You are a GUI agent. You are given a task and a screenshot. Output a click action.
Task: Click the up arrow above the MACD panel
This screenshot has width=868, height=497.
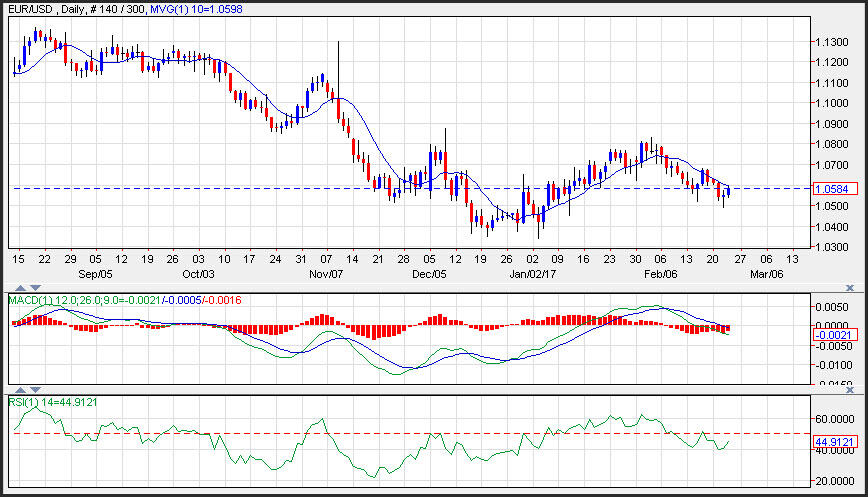pos(19,288)
